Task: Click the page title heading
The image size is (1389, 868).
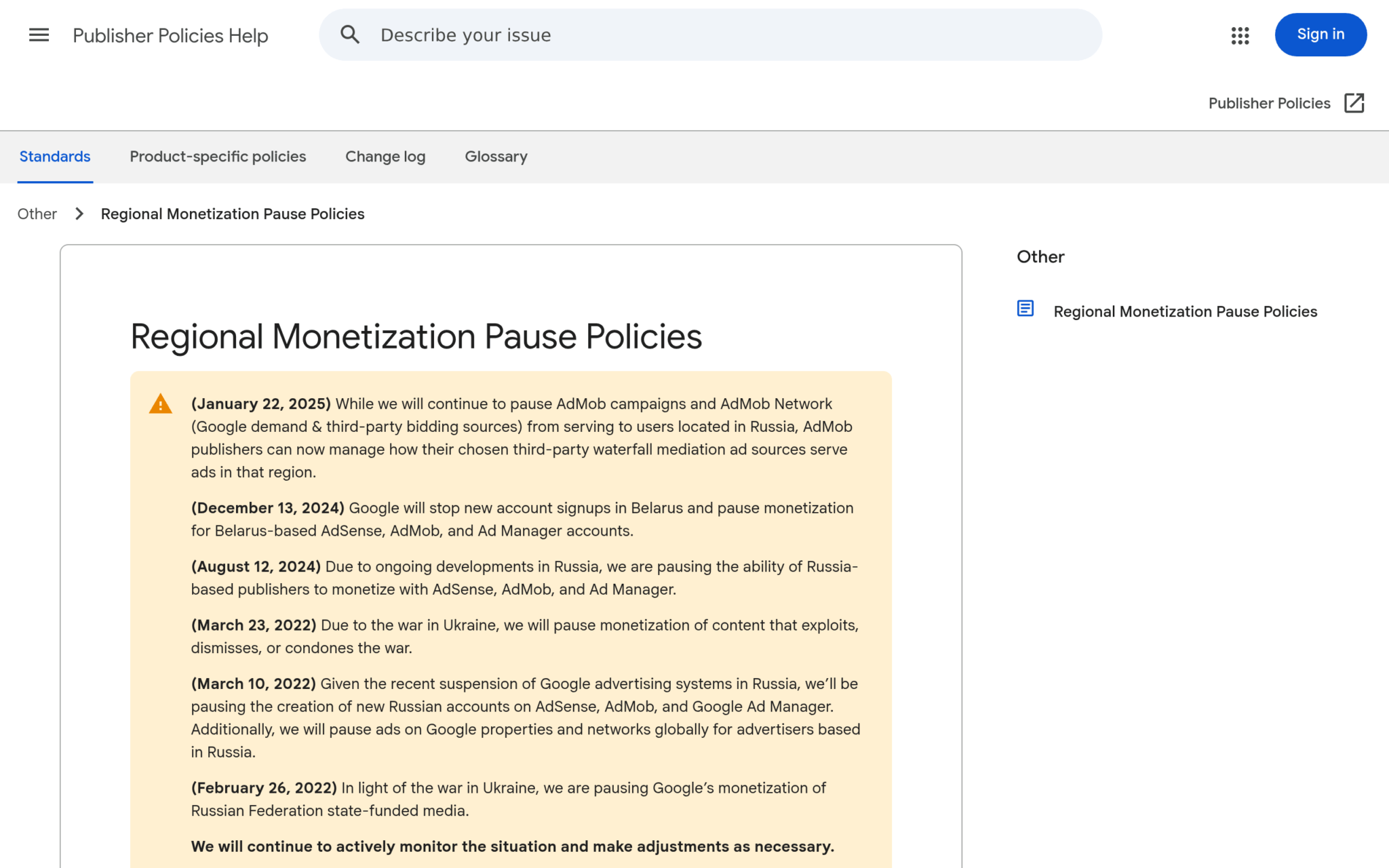Action: tap(416, 336)
